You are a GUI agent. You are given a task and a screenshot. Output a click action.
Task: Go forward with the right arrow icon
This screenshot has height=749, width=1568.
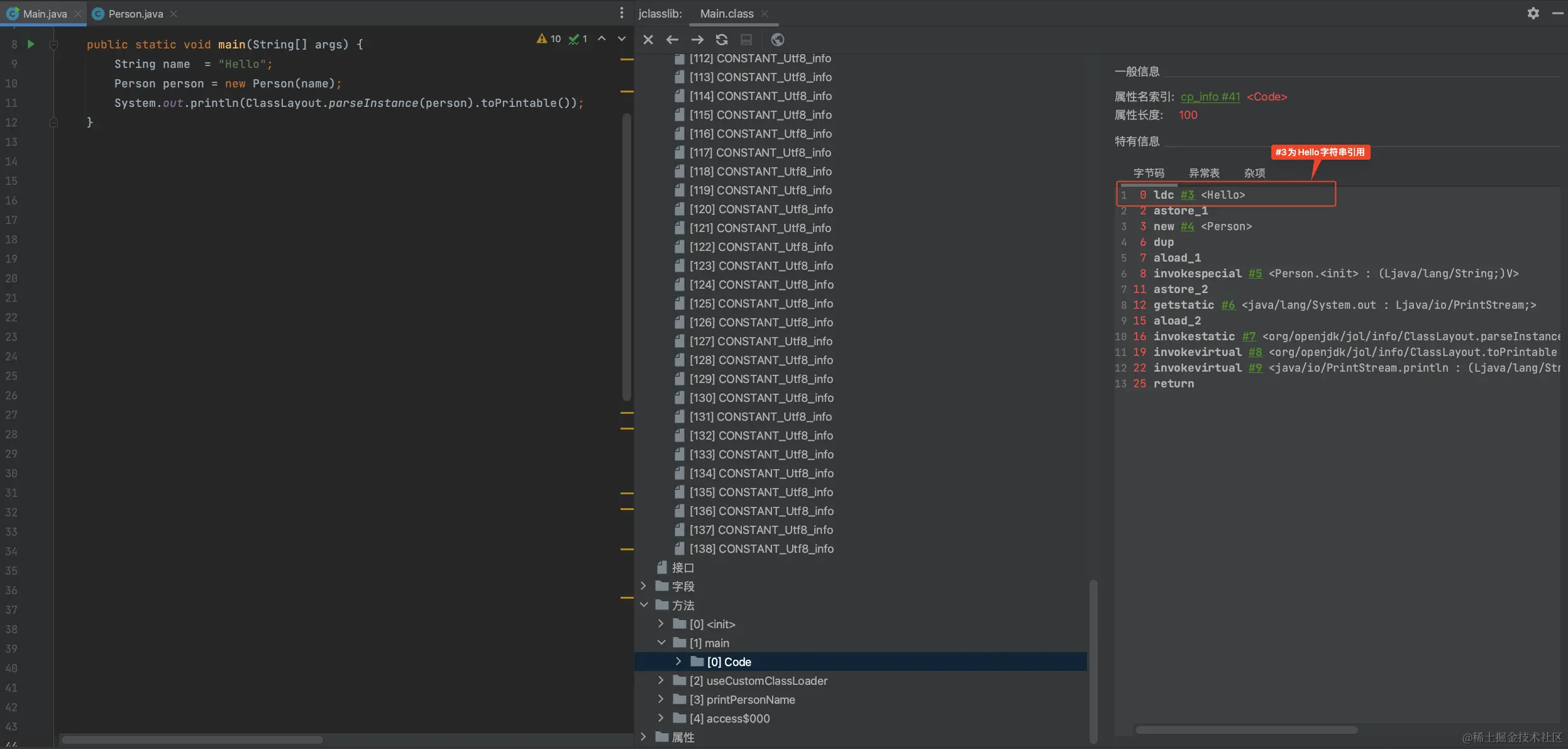(x=697, y=40)
